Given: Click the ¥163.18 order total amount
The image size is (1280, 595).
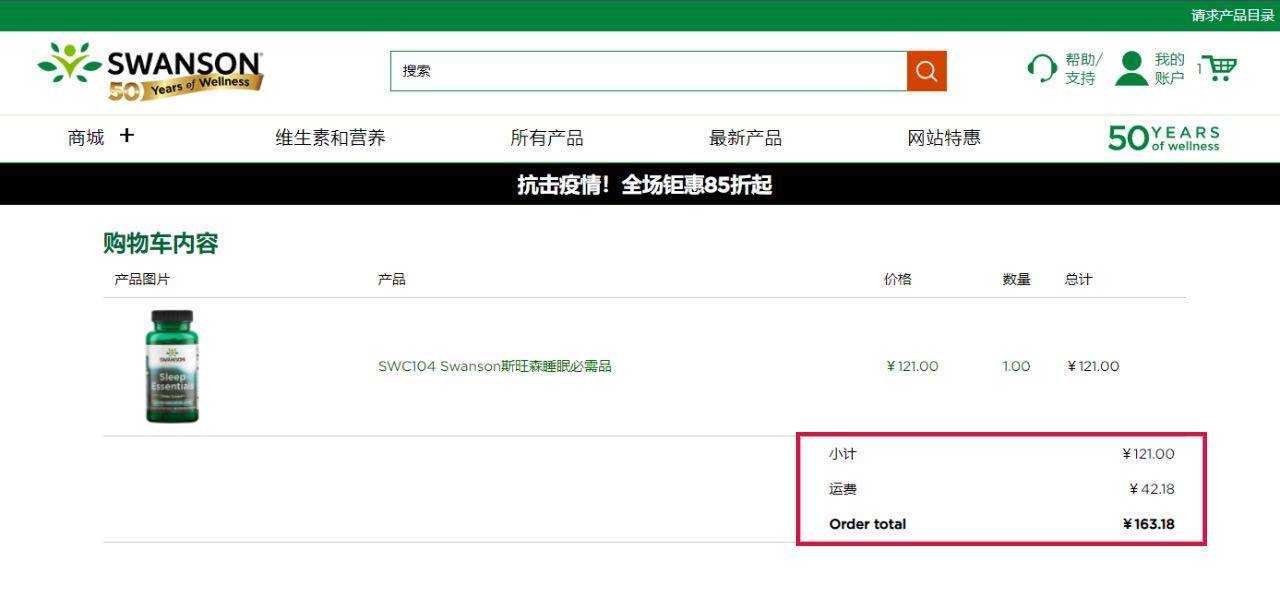Looking at the screenshot, I should pos(1148,524).
